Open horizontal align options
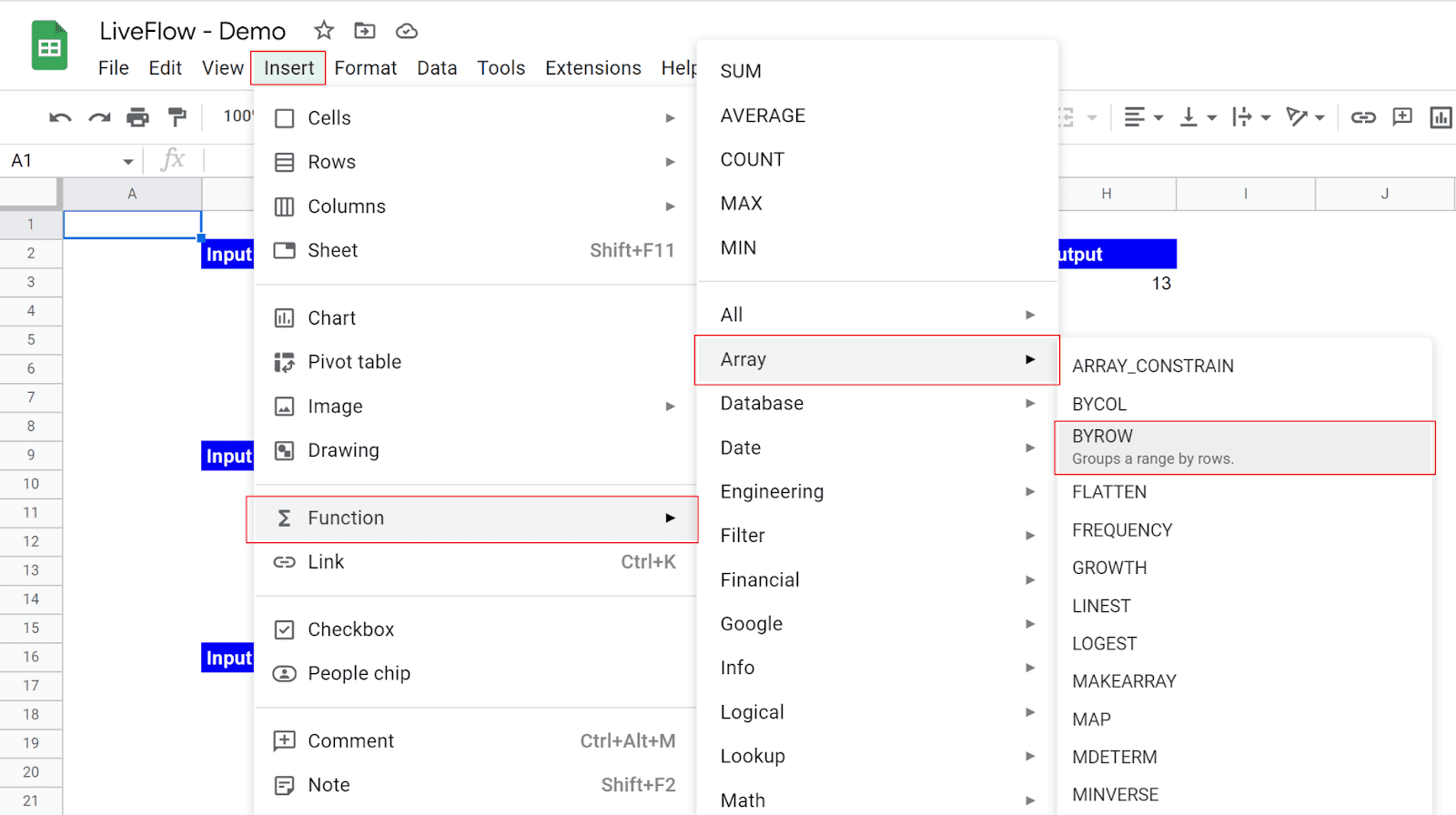 1144,117
